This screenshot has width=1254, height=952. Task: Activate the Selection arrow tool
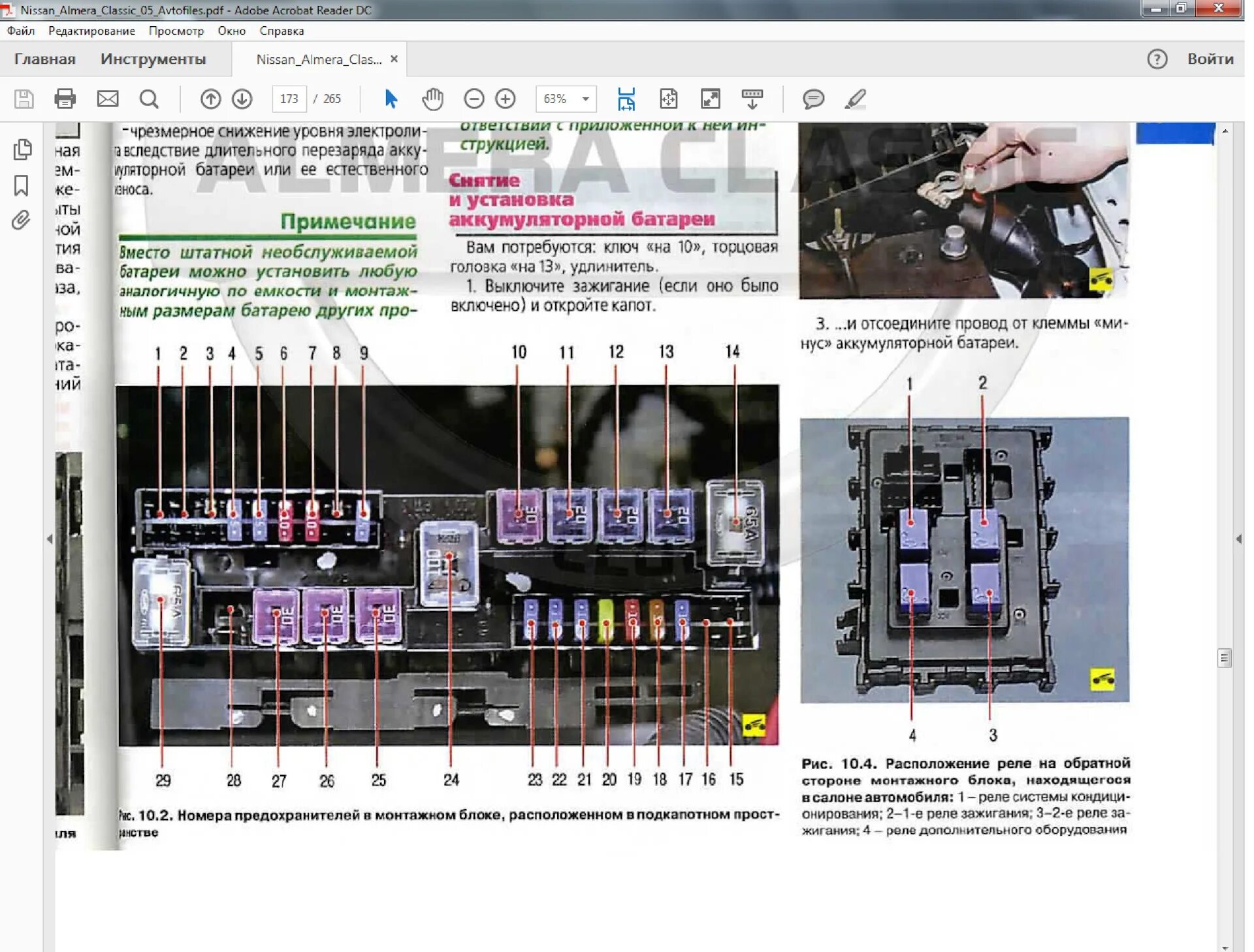[x=391, y=99]
